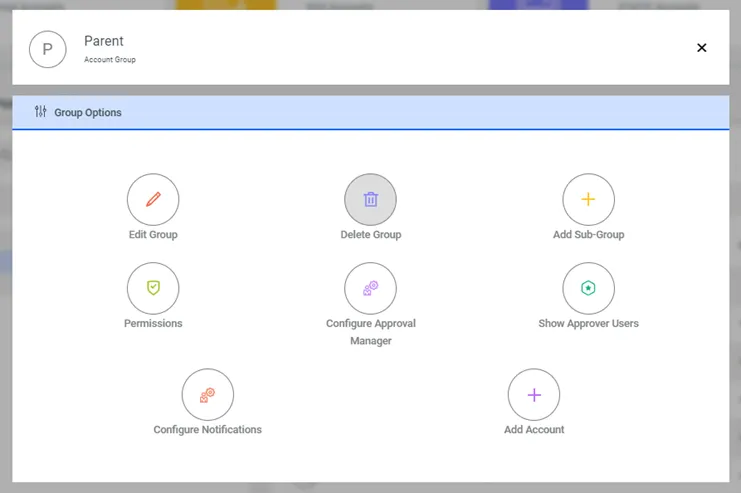Viewport: 741px width, 493px height.
Task: Click the Delete Group trash icon
Action: pos(370,199)
